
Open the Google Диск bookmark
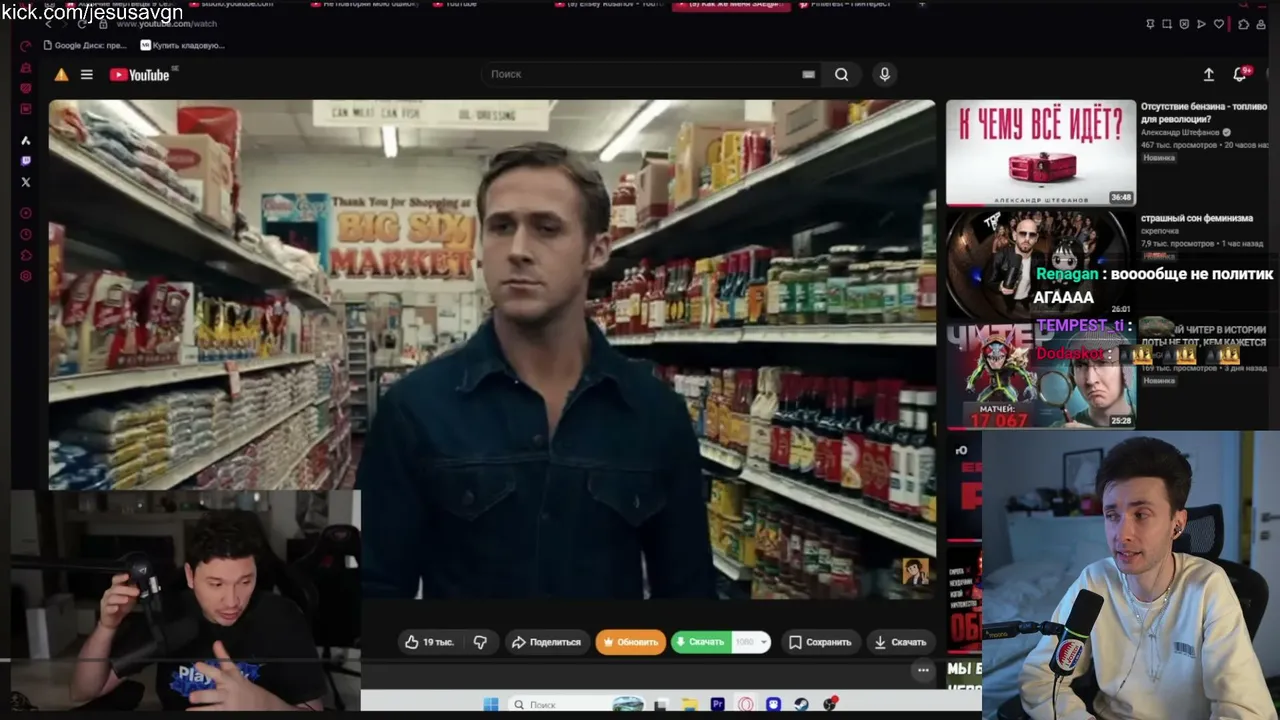tap(85, 45)
